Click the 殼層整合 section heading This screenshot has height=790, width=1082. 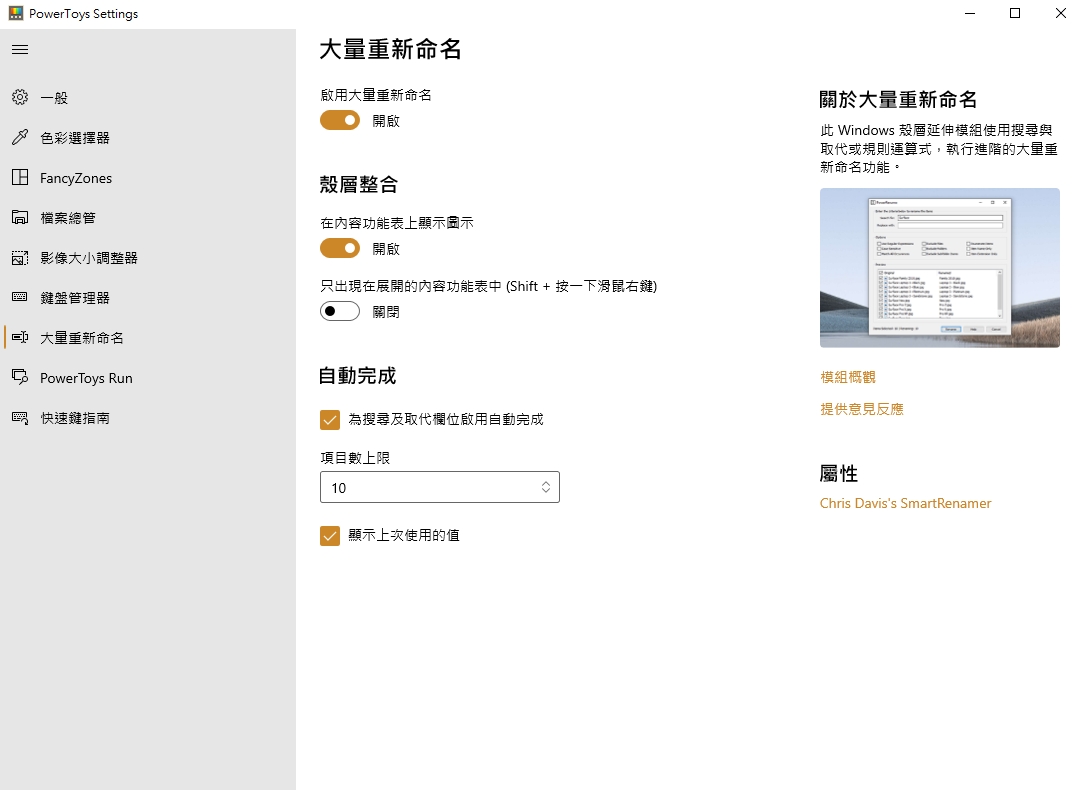[x=358, y=184]
